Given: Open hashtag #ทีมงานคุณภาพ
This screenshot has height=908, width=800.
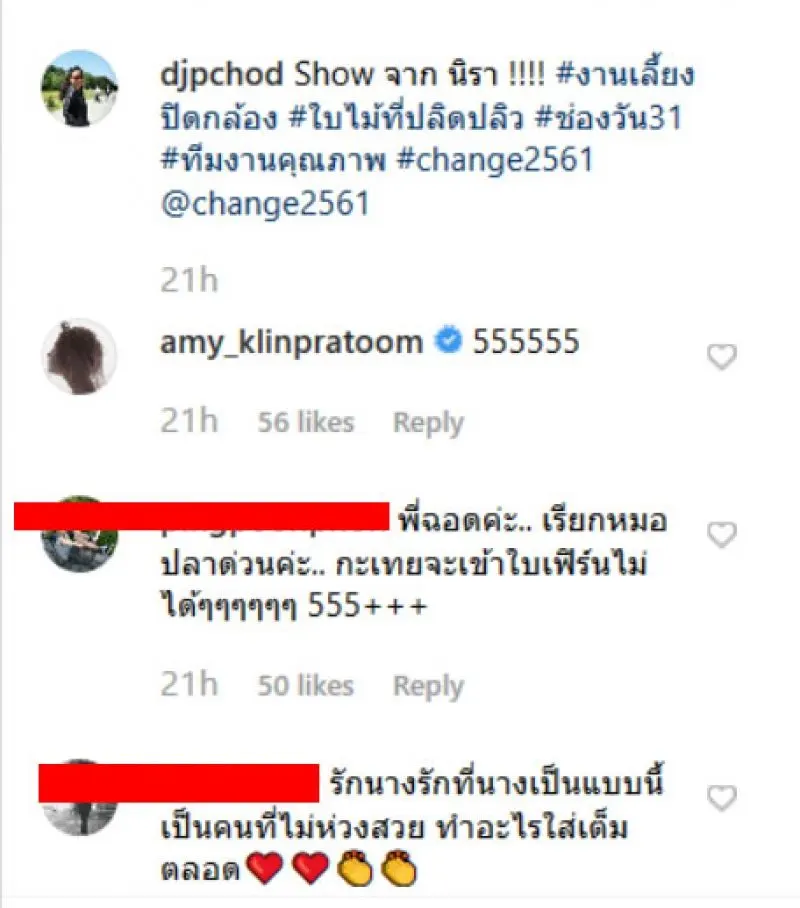Looking at the screenshot, I should point(273,160).
